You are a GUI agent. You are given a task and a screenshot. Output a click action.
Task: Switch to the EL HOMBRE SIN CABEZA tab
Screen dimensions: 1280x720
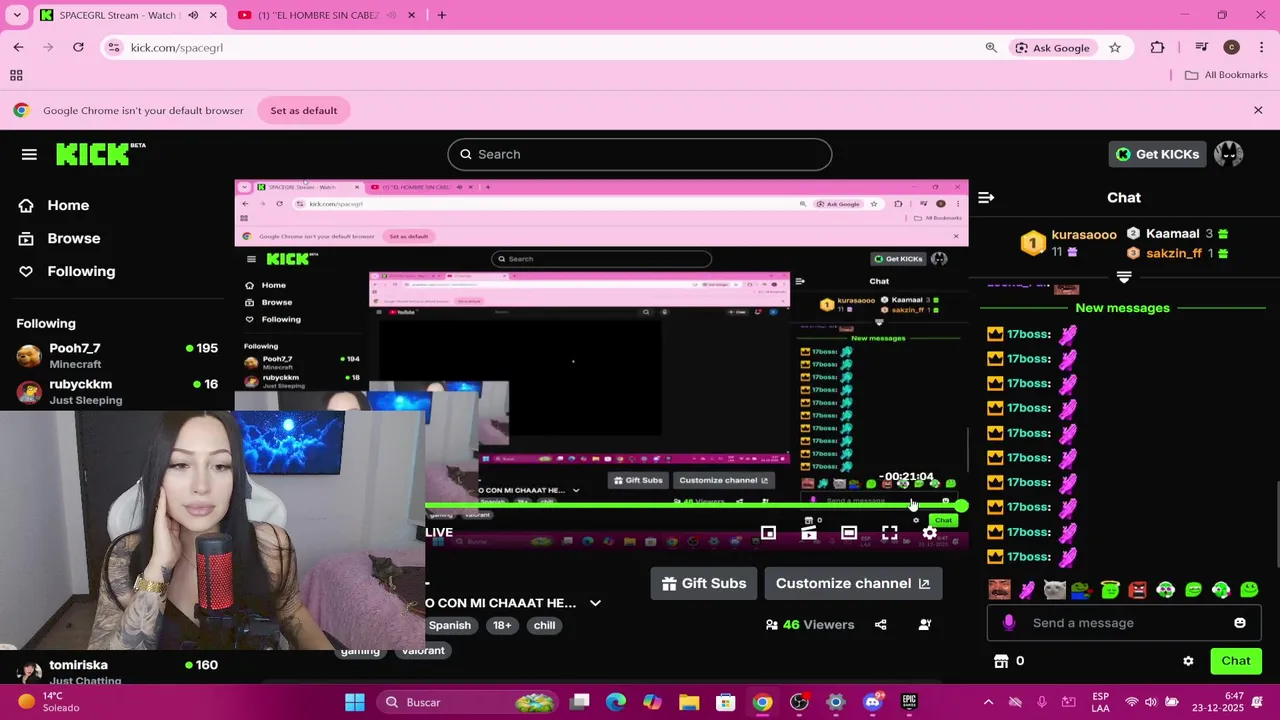(327, 15)
